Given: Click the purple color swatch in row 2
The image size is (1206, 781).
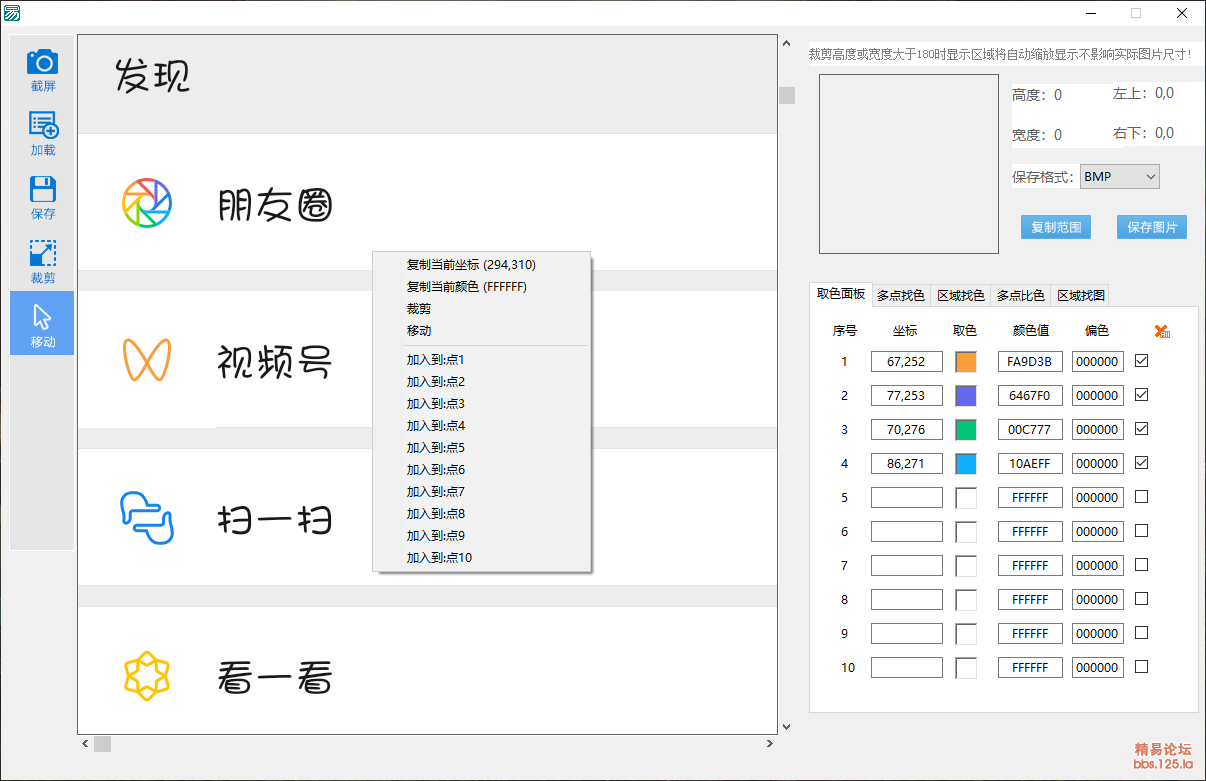Looking at the screenshot, I should 966,396.
